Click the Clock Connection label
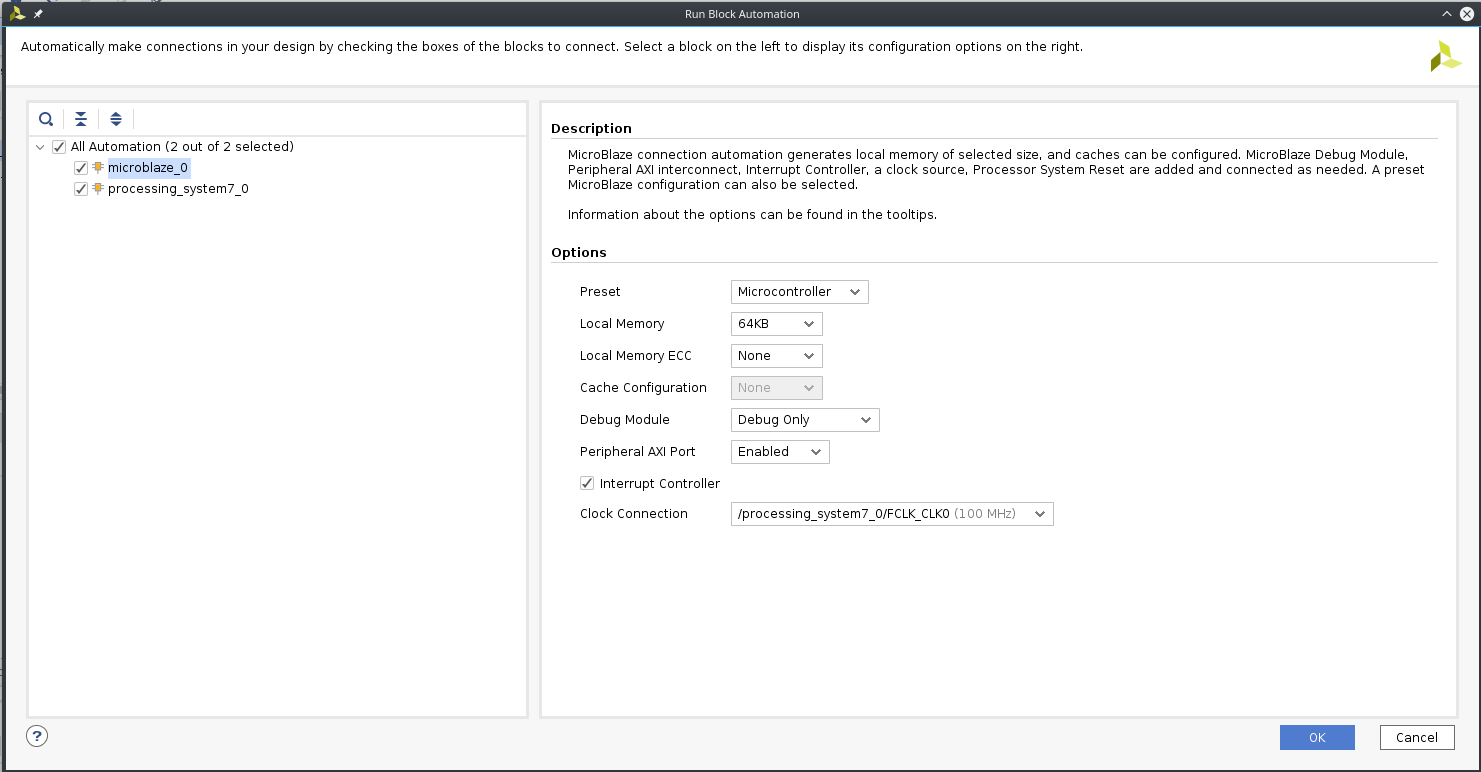This screenshot has height=772, width=1481. (634, 514)
